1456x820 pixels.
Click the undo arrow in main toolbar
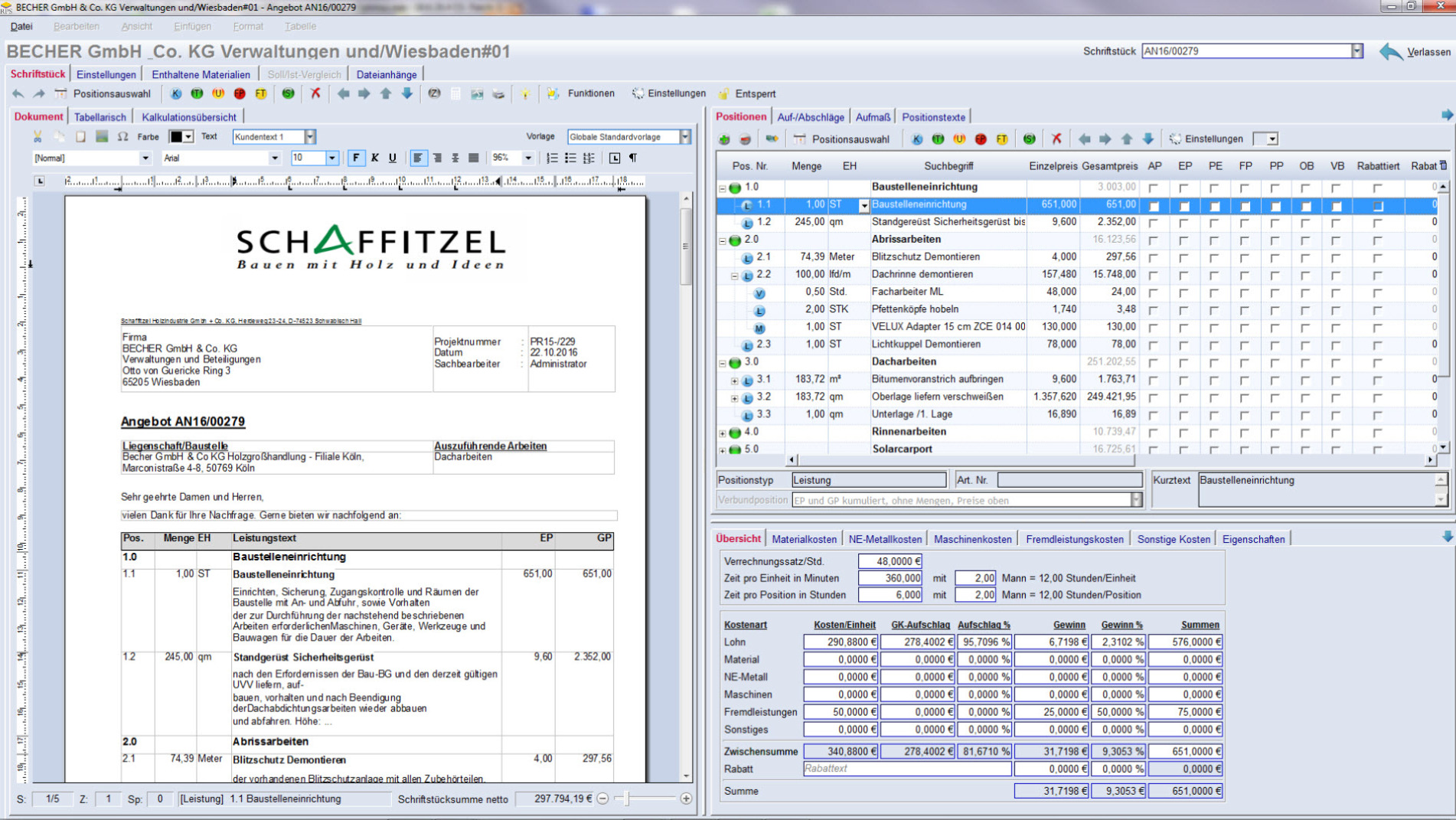coord(18,93)
